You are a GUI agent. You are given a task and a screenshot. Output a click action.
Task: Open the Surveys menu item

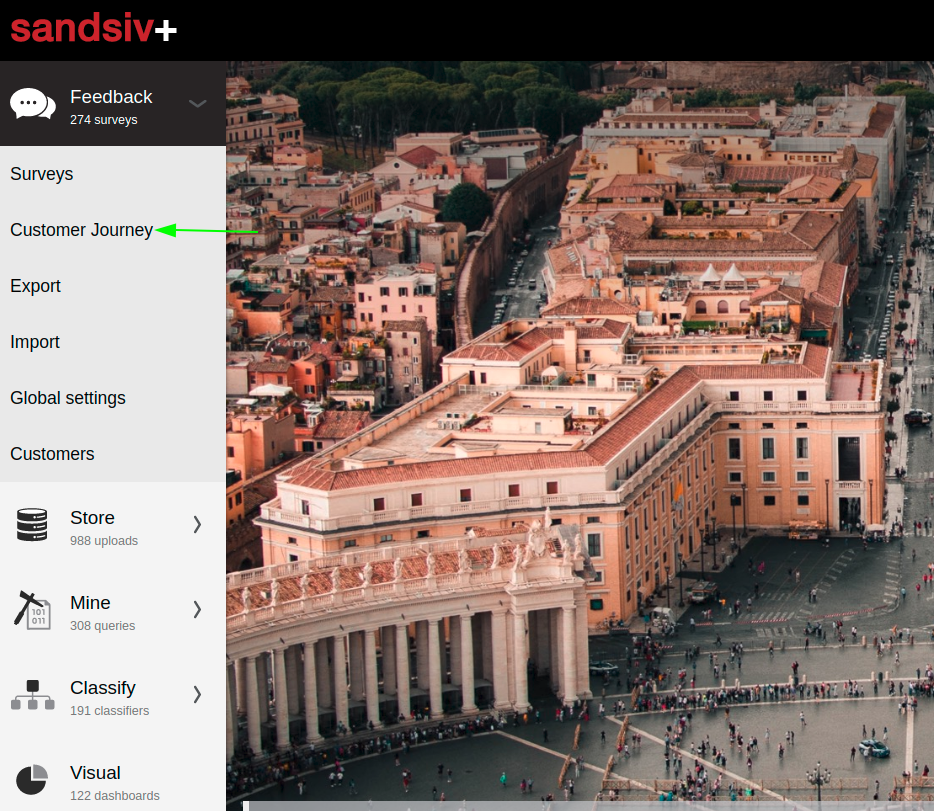[42, 174]
